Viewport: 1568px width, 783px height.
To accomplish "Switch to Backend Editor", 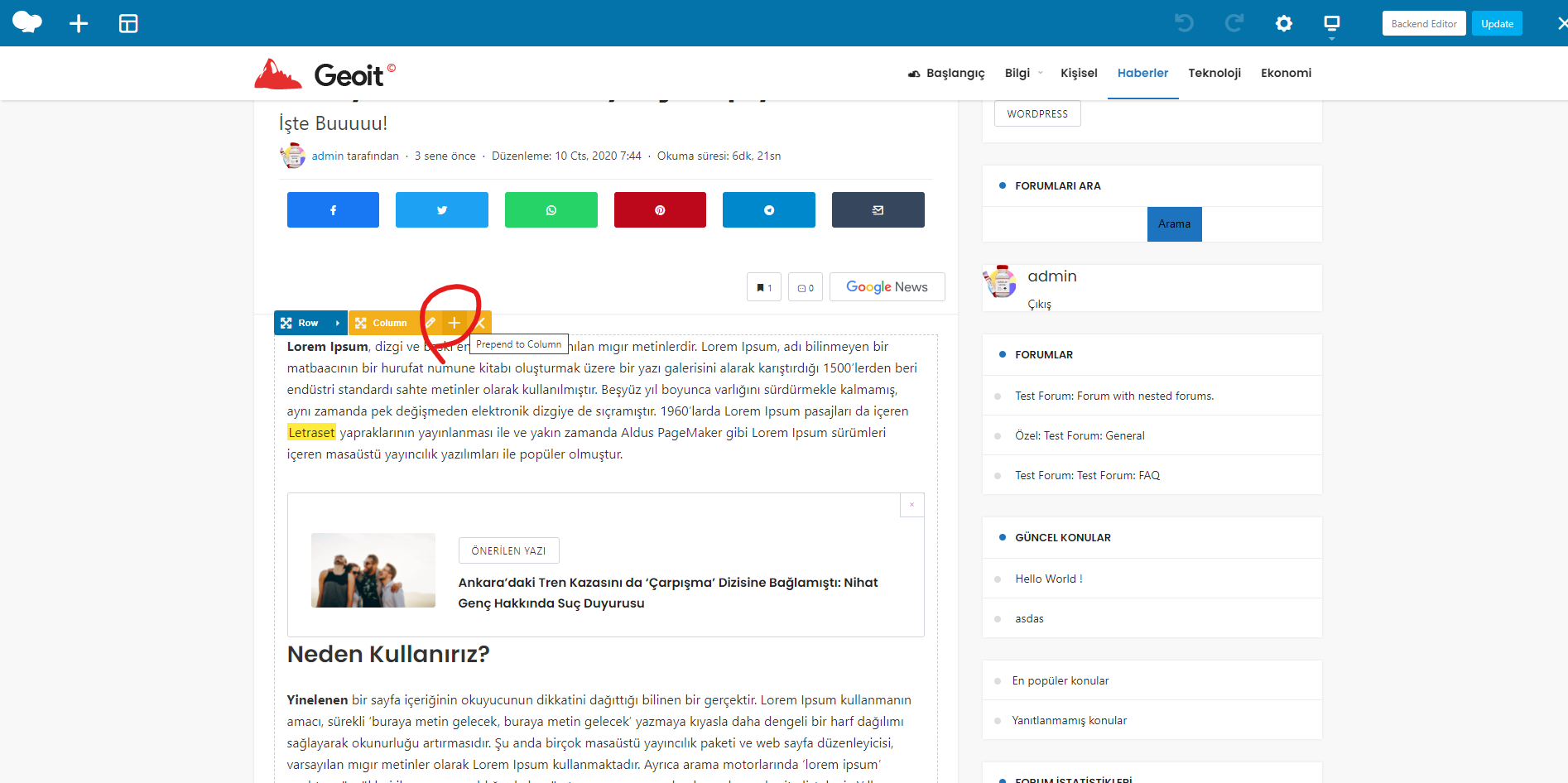I will tap(1423, 23).
